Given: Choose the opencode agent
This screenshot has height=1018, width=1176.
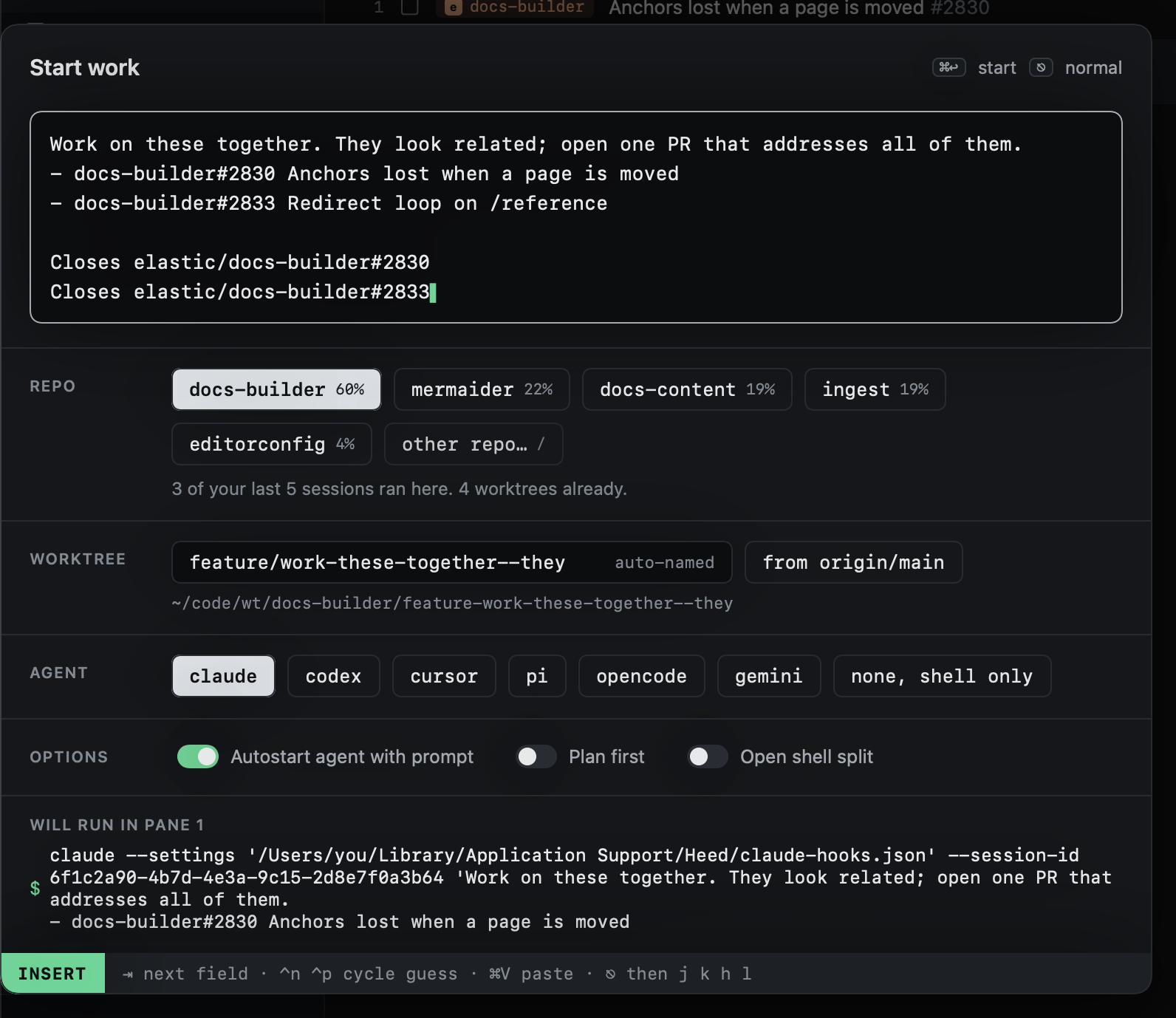Looking at the screenshot, I should (x=642, y=676).
